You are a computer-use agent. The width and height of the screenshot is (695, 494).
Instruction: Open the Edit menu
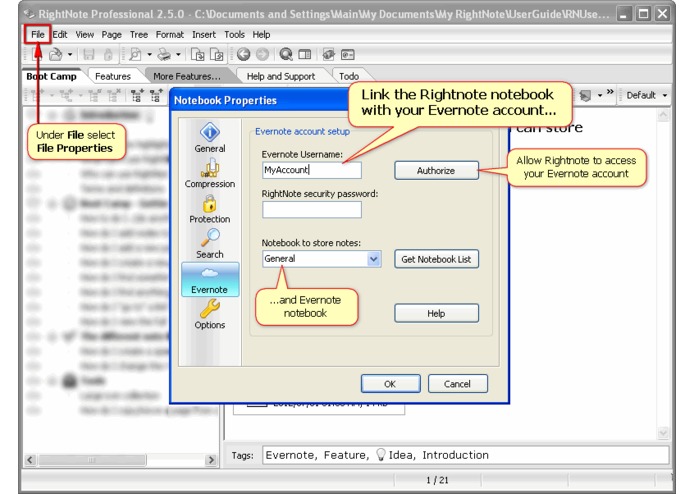(x=60, y=35)
